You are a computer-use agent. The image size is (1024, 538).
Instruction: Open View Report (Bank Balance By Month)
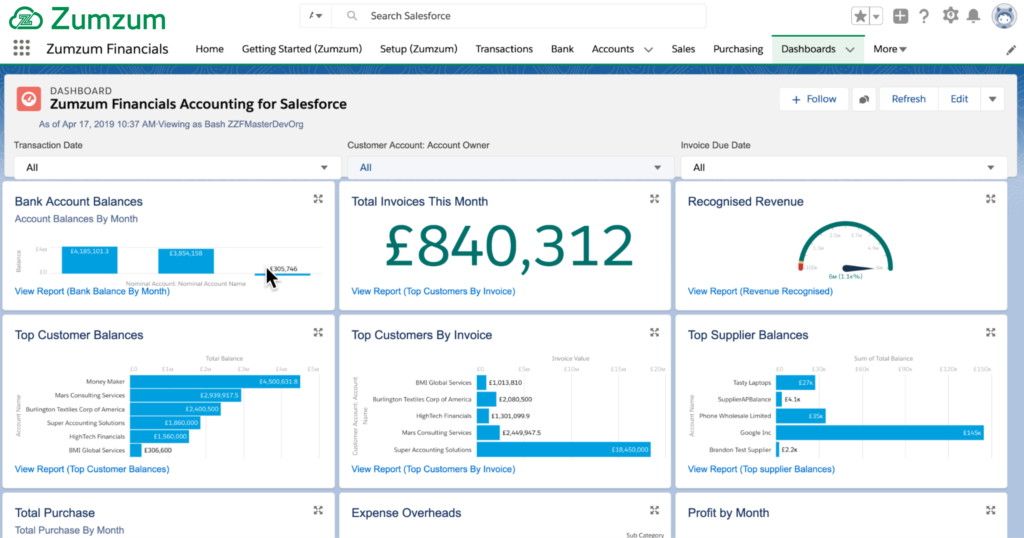(x=92, y=291)
